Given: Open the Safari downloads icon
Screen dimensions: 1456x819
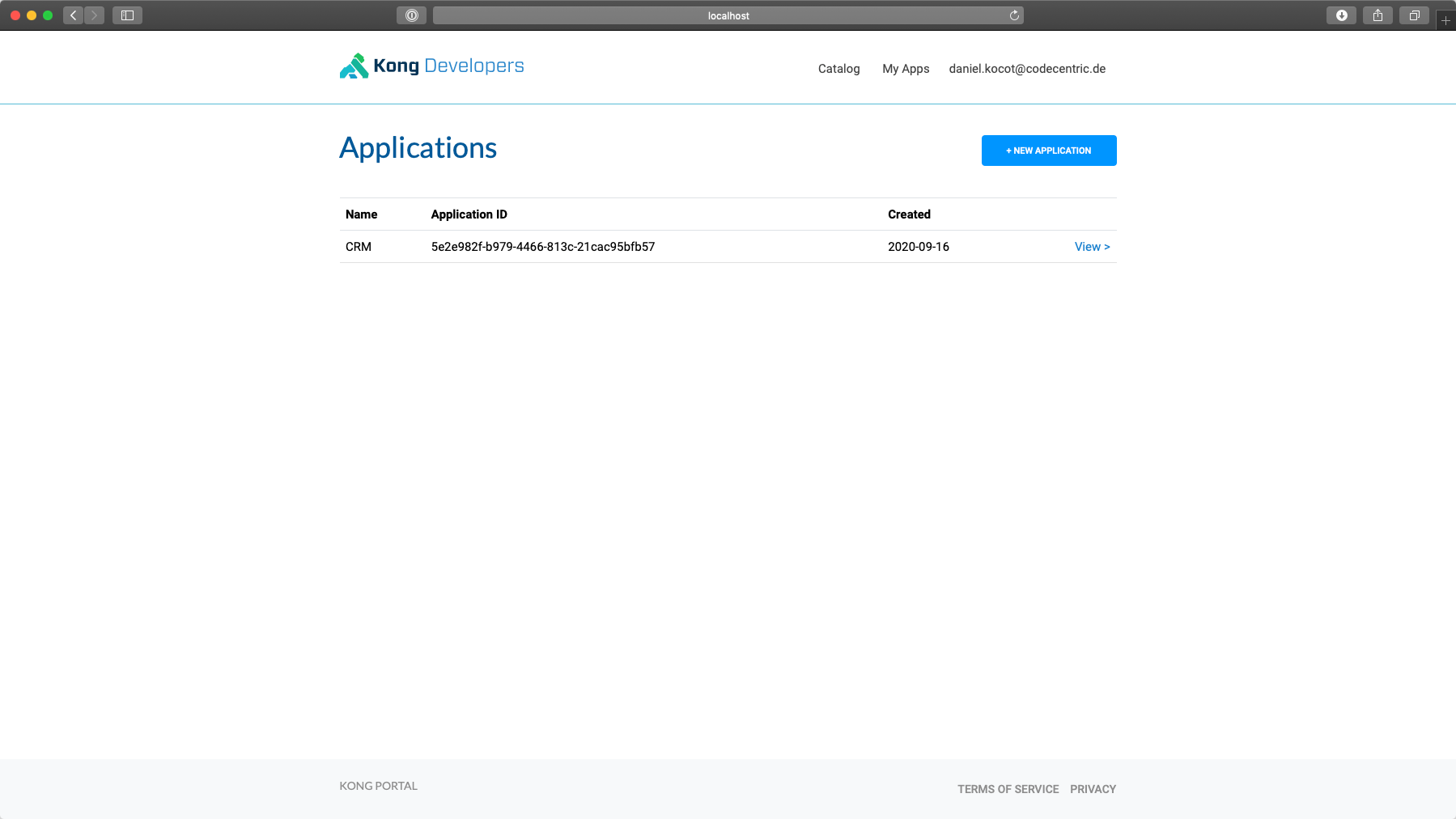Looking at the screenshot, I should tap(1341, 15).
